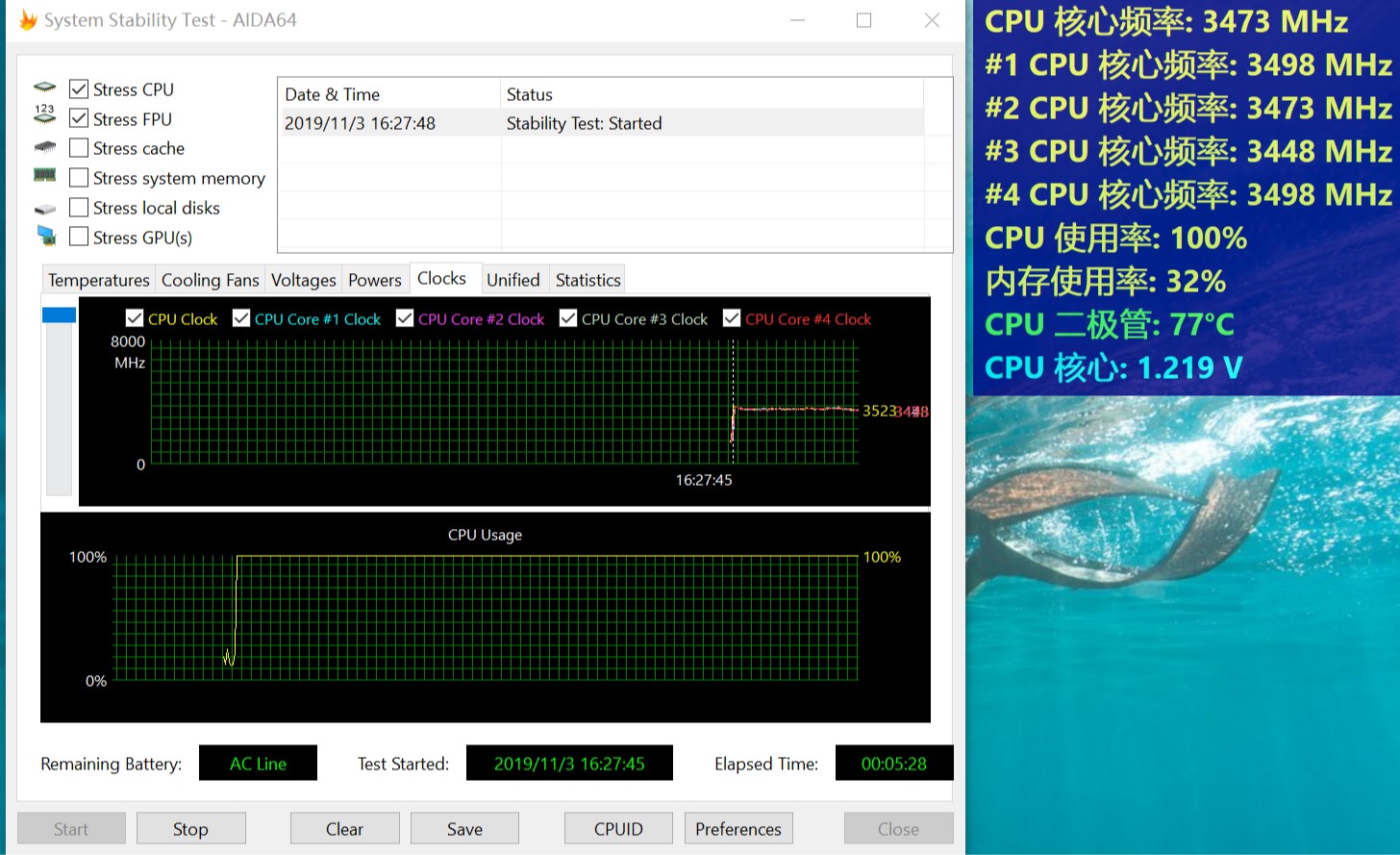Click the grayed-out Close button
This screenshot has height=855, width=1400.
[x=898, y=829]
